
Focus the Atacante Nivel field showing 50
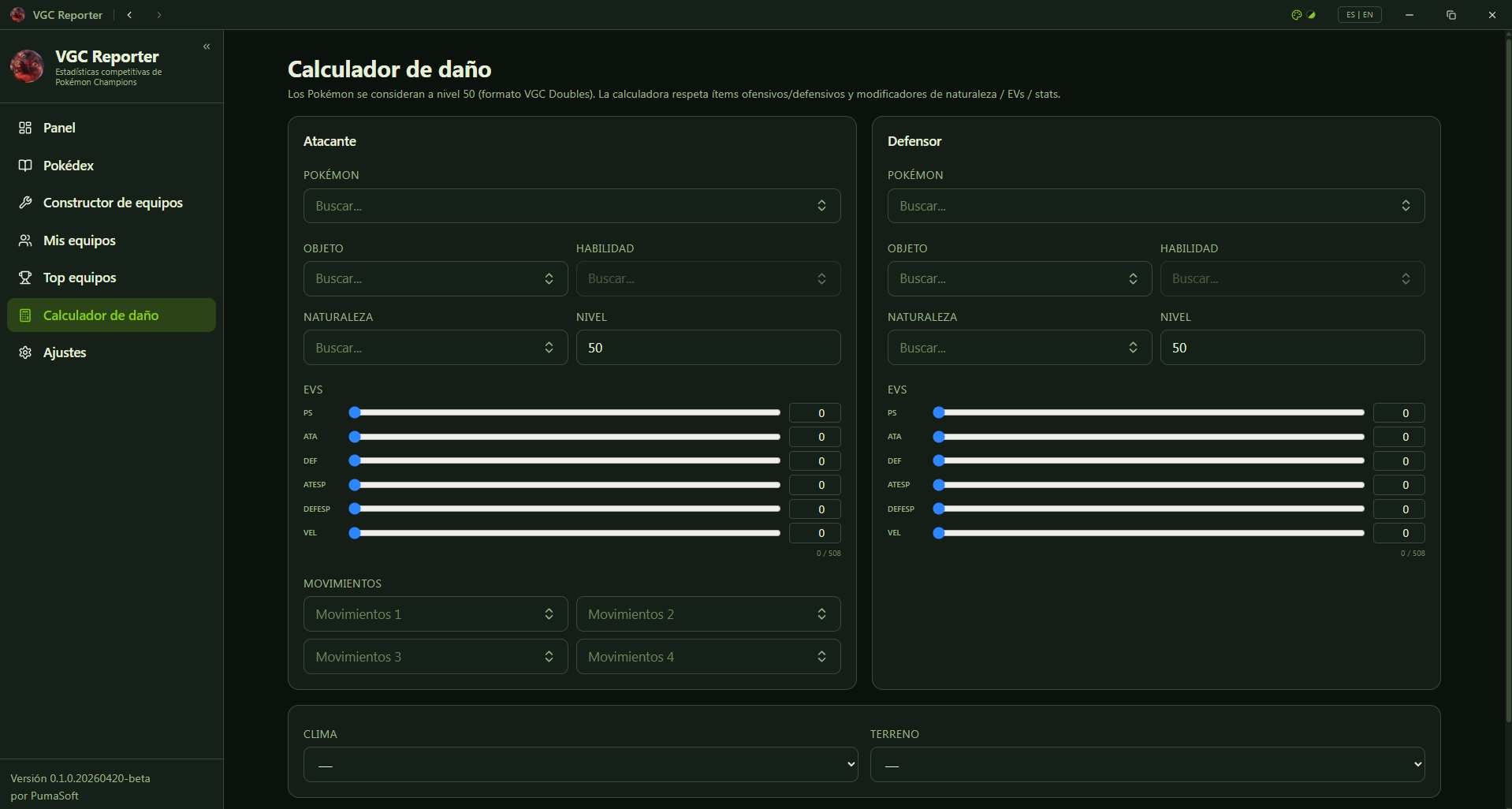click(x=708, y=348)
